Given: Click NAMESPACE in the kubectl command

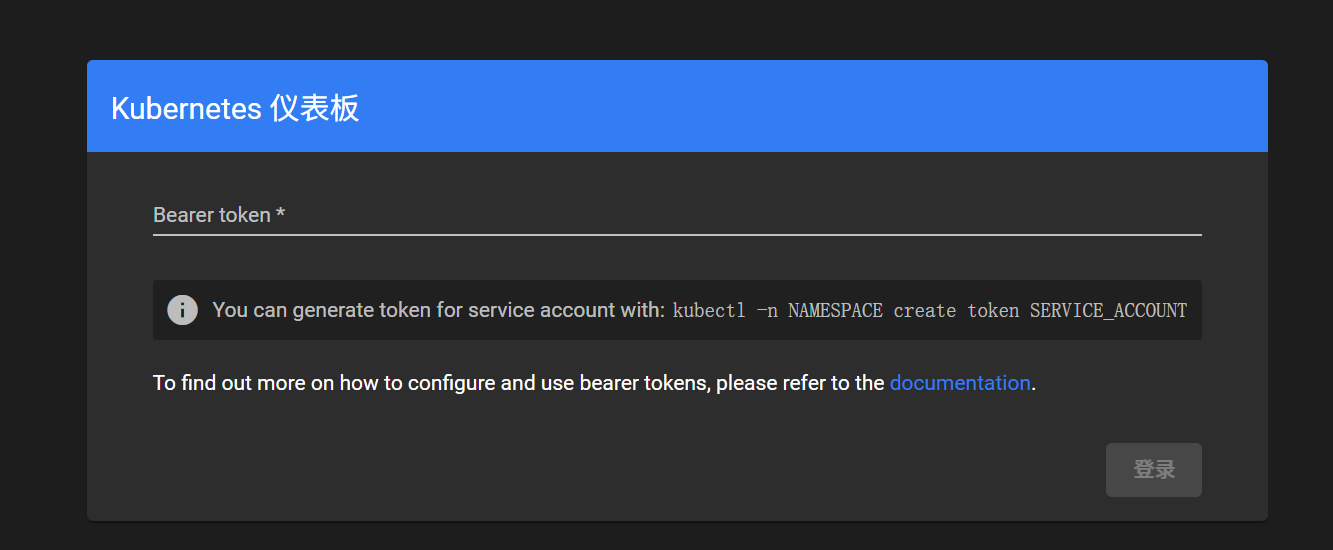Looking at the screenshot, I should tap(835, 310).
